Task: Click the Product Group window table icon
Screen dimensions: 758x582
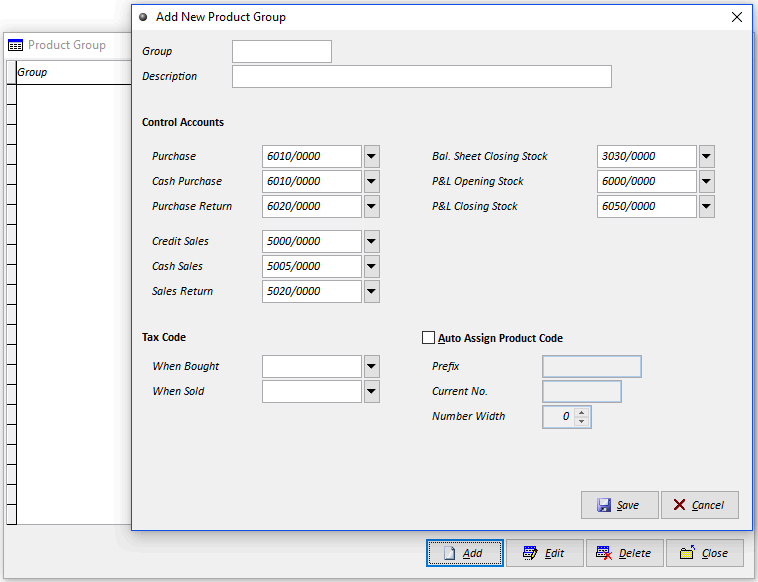Action: point(15,45)
